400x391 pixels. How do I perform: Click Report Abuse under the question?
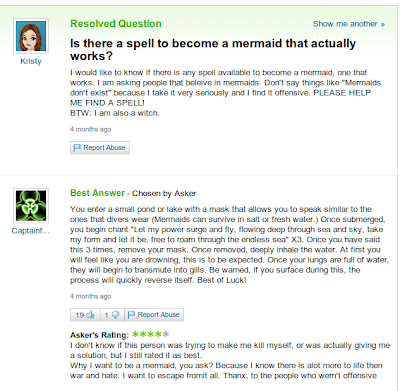click(x=100, y=148)
